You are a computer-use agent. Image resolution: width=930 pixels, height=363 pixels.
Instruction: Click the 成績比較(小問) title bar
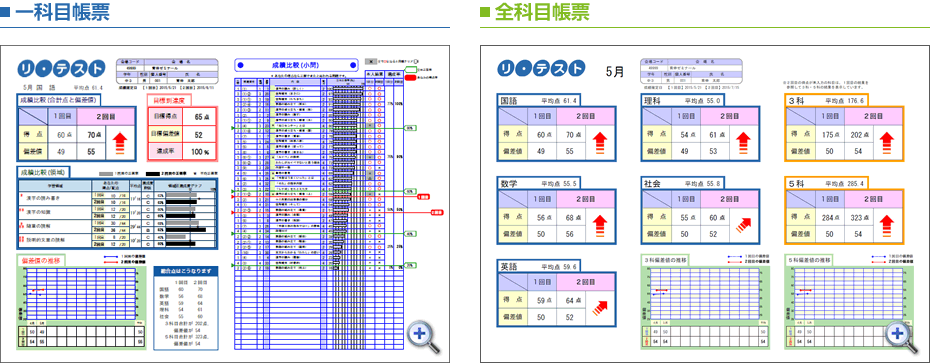pos(296,63)
